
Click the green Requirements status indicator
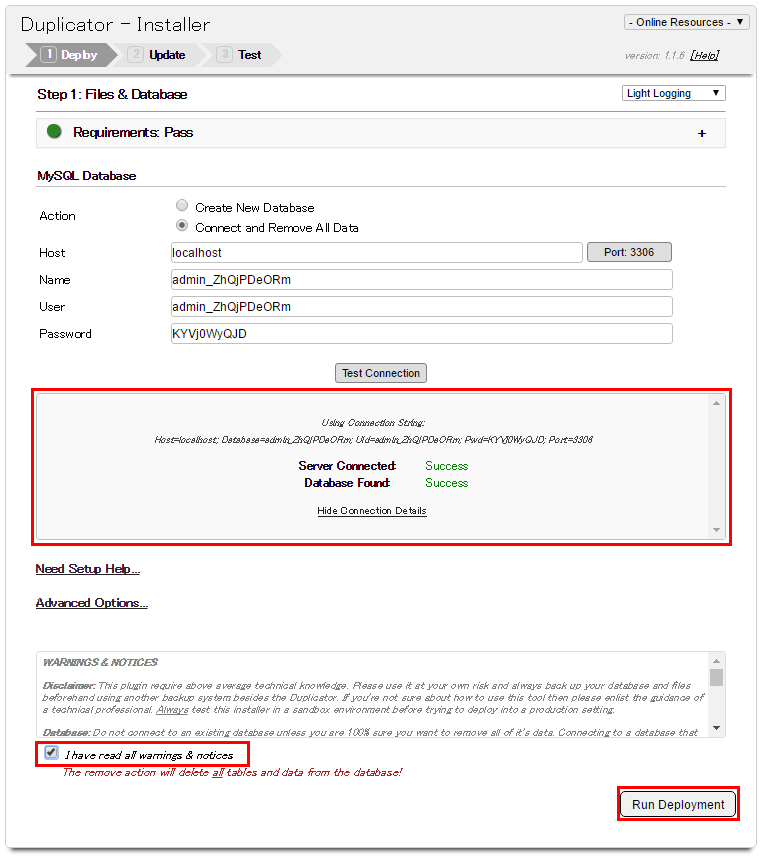click(x=54, y=132)
